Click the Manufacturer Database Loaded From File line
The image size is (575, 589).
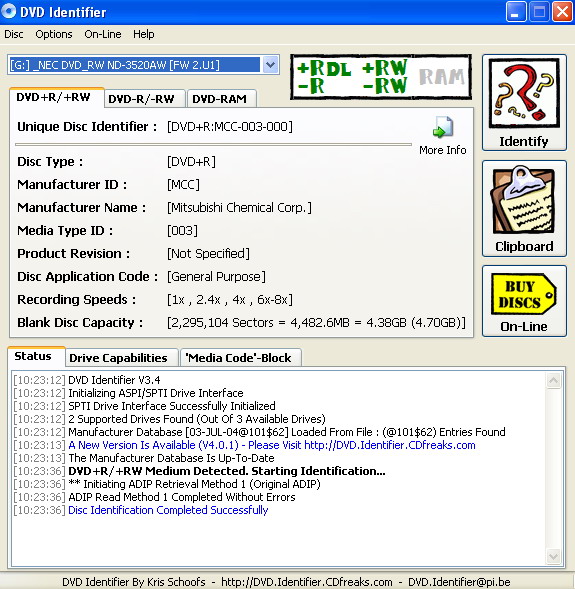pos(287,432)
